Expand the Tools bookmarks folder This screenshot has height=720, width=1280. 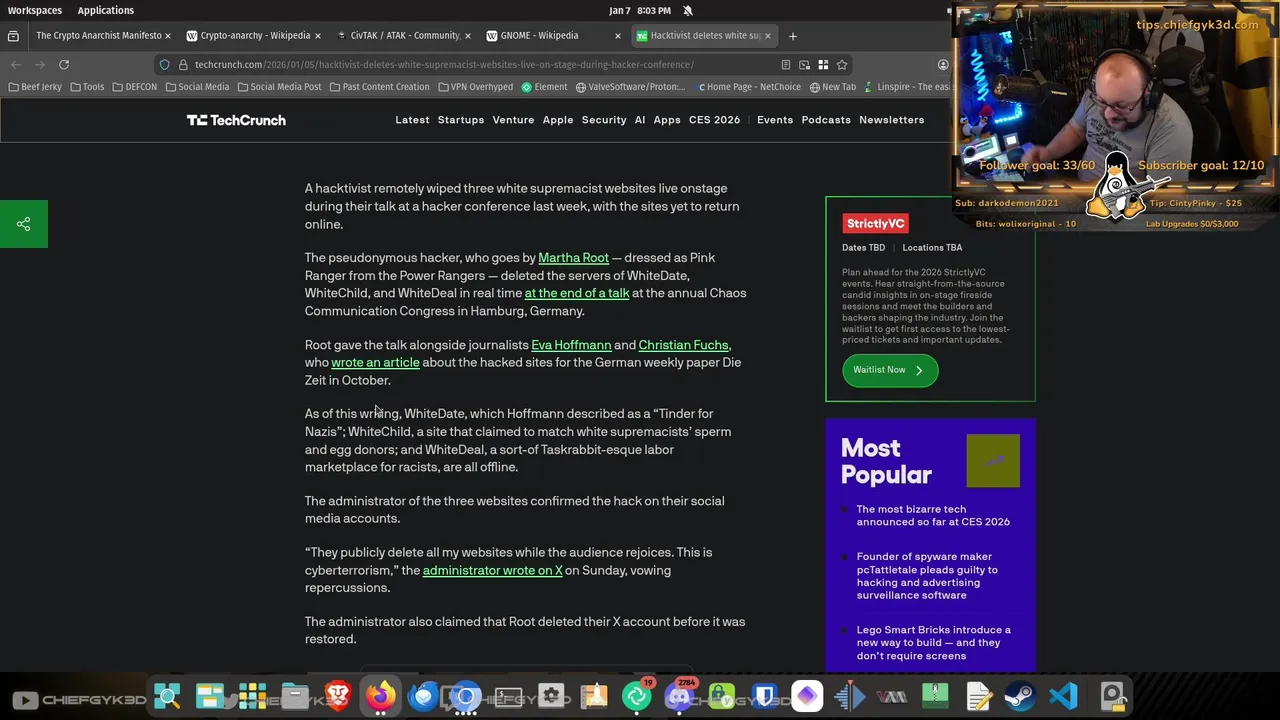tap(87, 87)
